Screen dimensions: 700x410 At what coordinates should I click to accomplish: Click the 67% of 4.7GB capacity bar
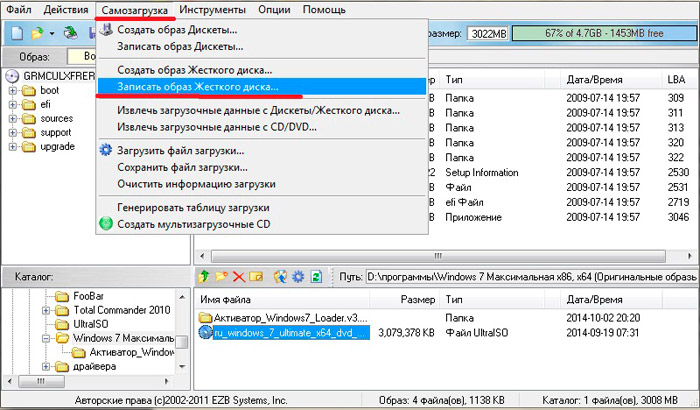(604, 33)
